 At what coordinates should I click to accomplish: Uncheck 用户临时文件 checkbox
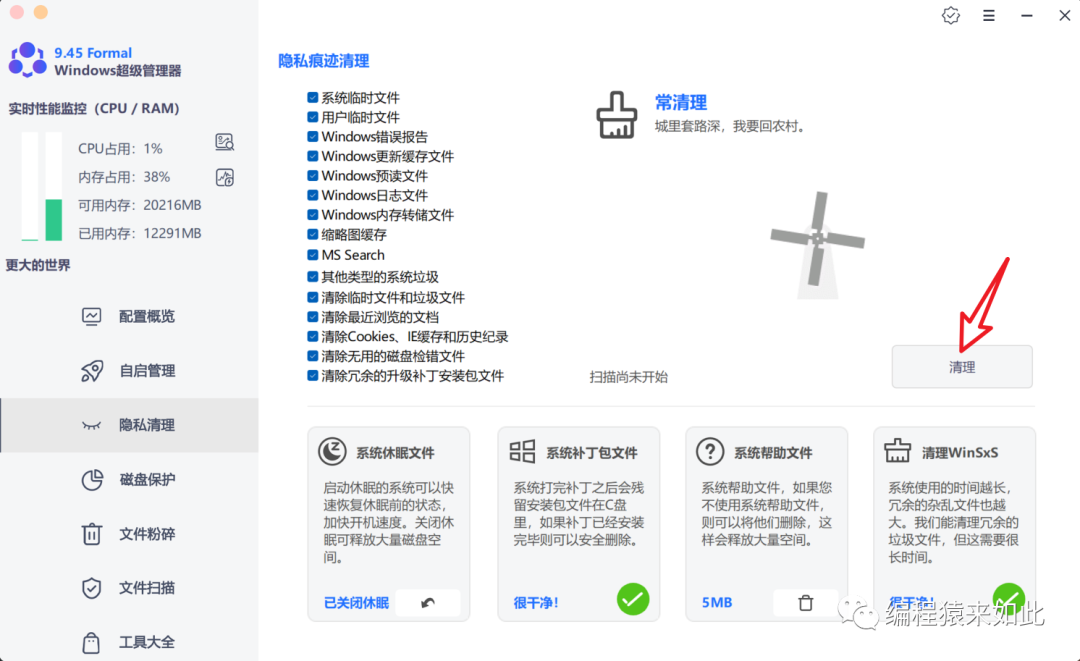tap(313, 117)
